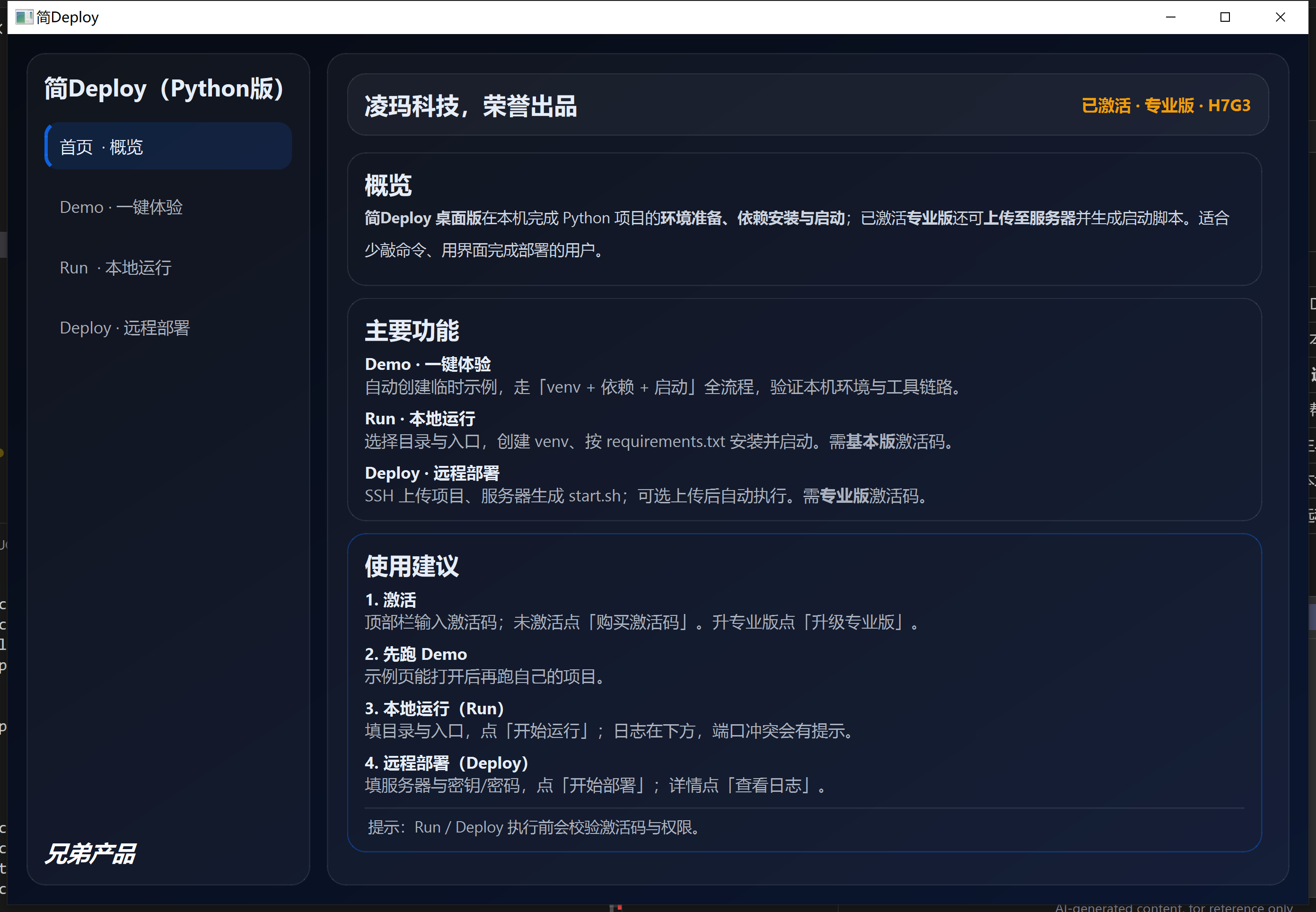Screen dimensions: 1316x912
Task: Click the 'Demo · 一键体验' feature description
Action: 428,364
